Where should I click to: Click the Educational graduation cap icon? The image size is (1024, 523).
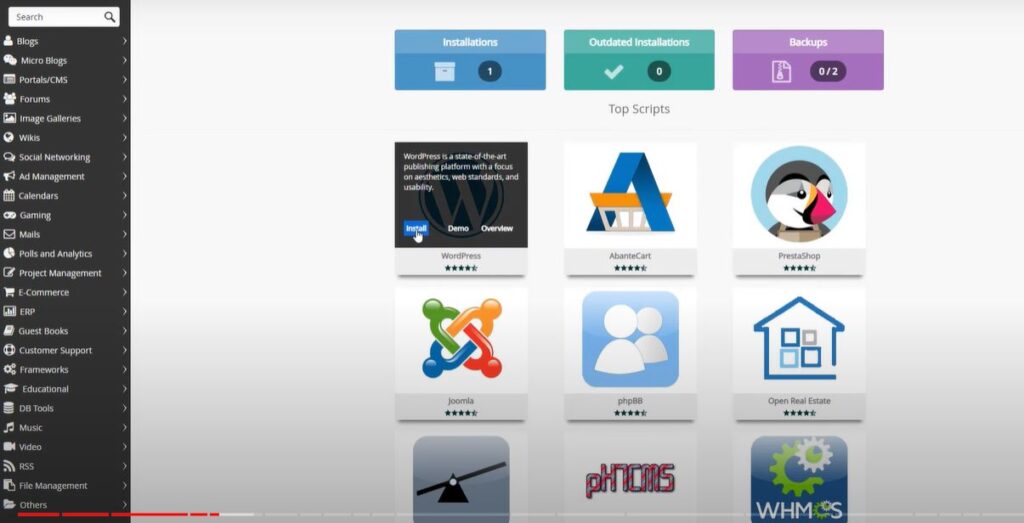coord(10,388)
